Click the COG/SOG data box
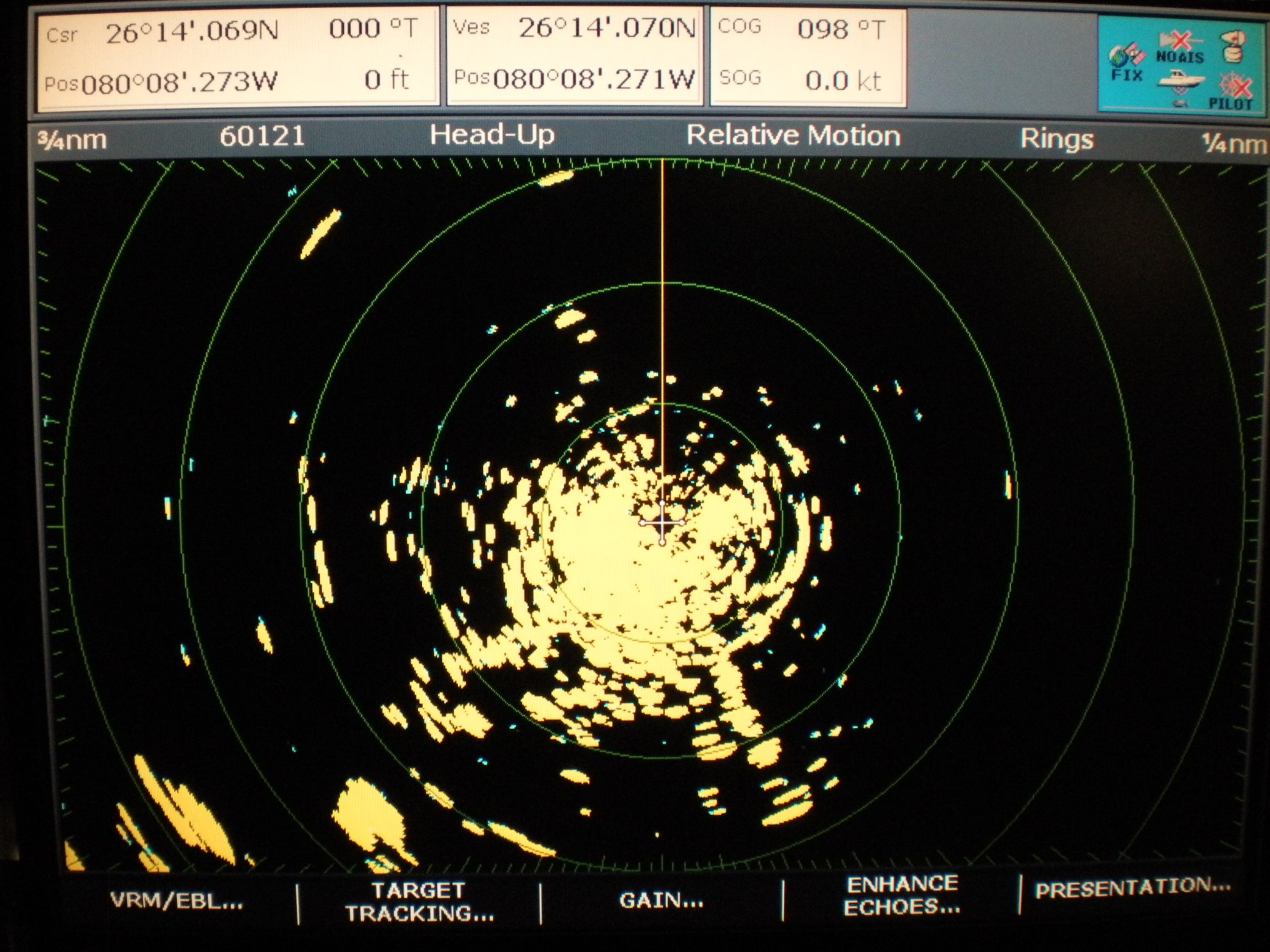This screenshot has height=952, width=1270. (x=808, y=56)
